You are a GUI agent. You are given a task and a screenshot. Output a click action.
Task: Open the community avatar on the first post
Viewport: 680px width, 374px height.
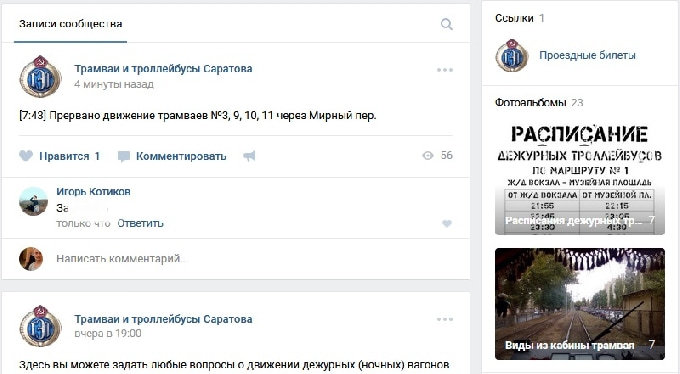click(x=40, y=76)
